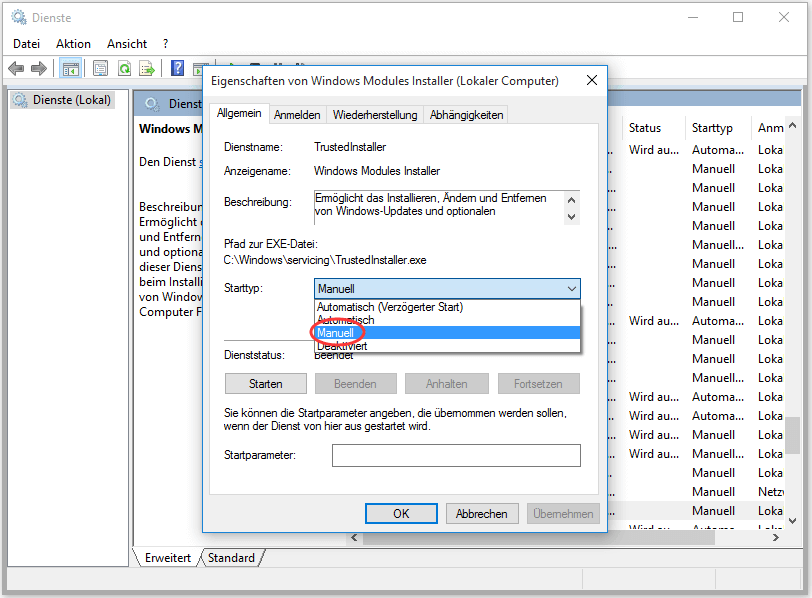Open the Ansicht menu

127,44
